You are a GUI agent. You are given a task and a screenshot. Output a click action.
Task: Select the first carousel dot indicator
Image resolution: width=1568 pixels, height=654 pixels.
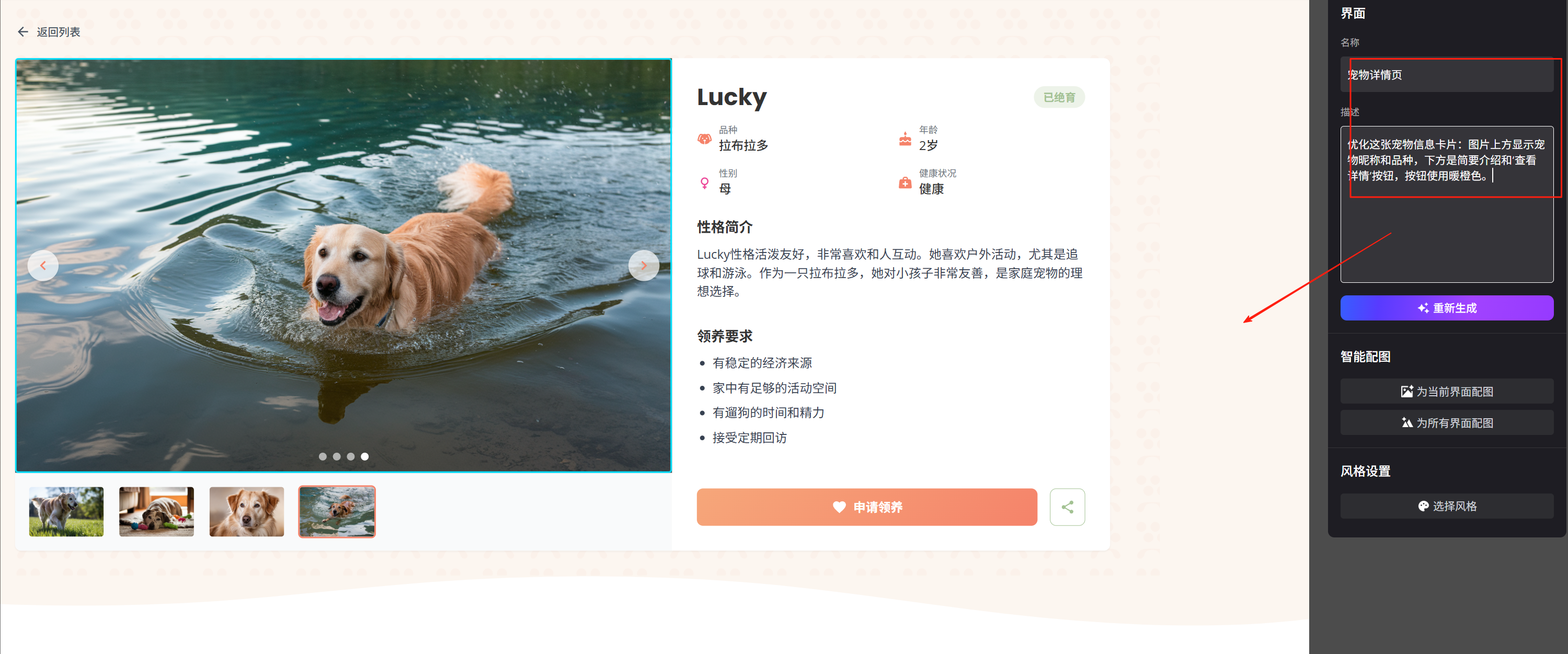(x=323, y=456)
